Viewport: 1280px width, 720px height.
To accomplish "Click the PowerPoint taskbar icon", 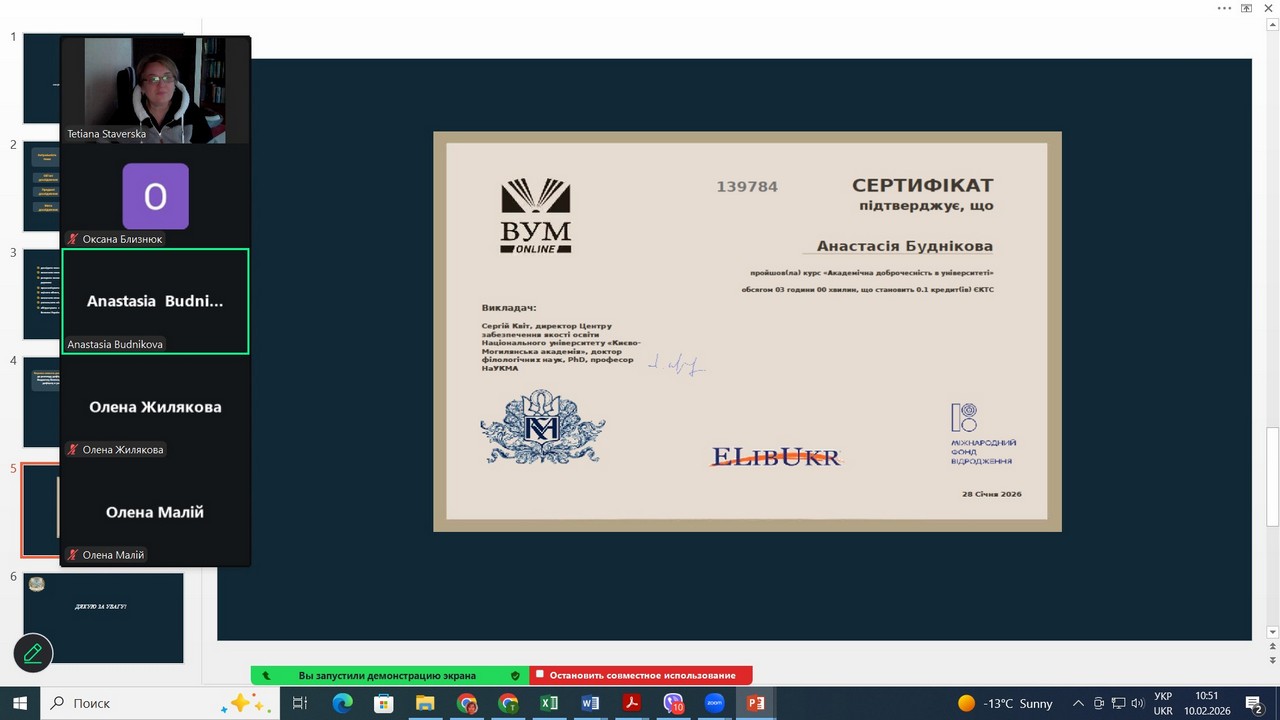I will 755,703.
